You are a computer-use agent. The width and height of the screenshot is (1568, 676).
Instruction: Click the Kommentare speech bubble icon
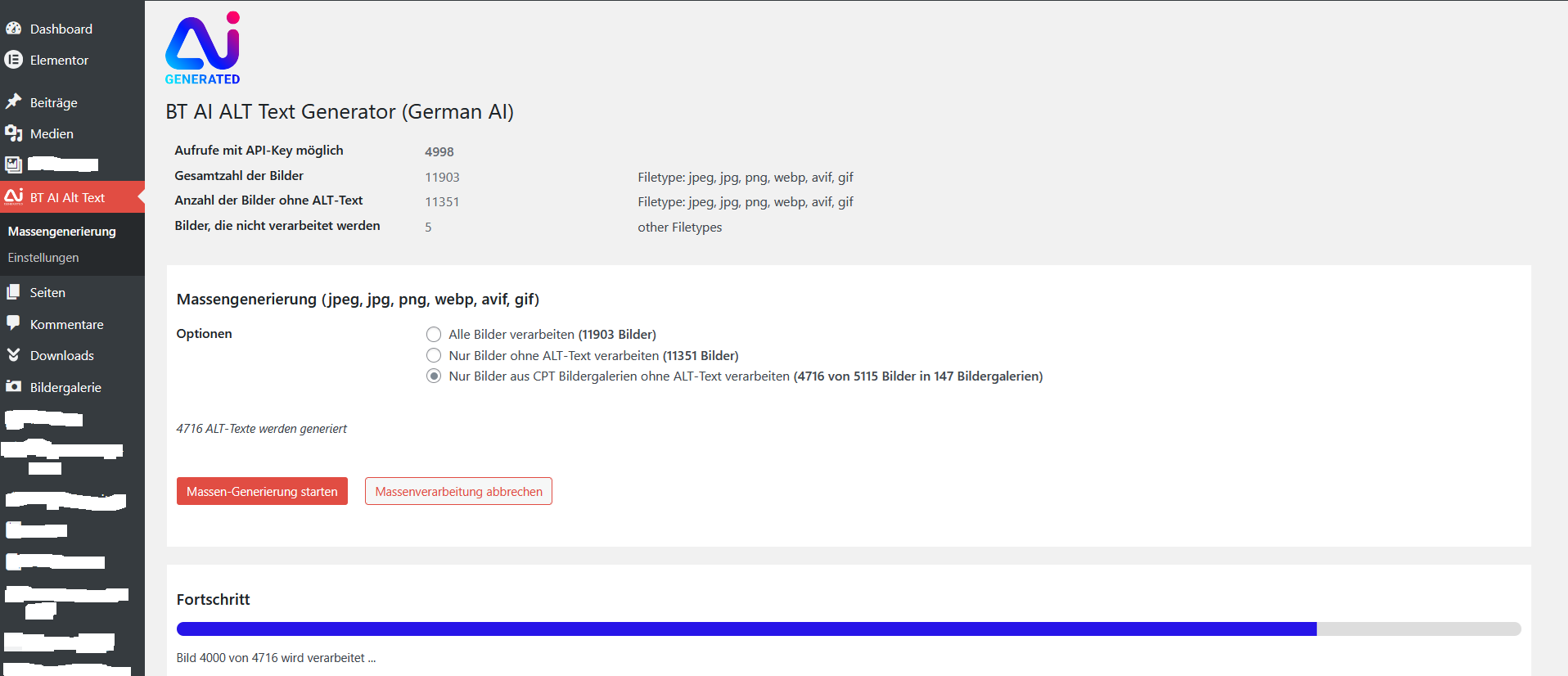[x=13, y=323]
